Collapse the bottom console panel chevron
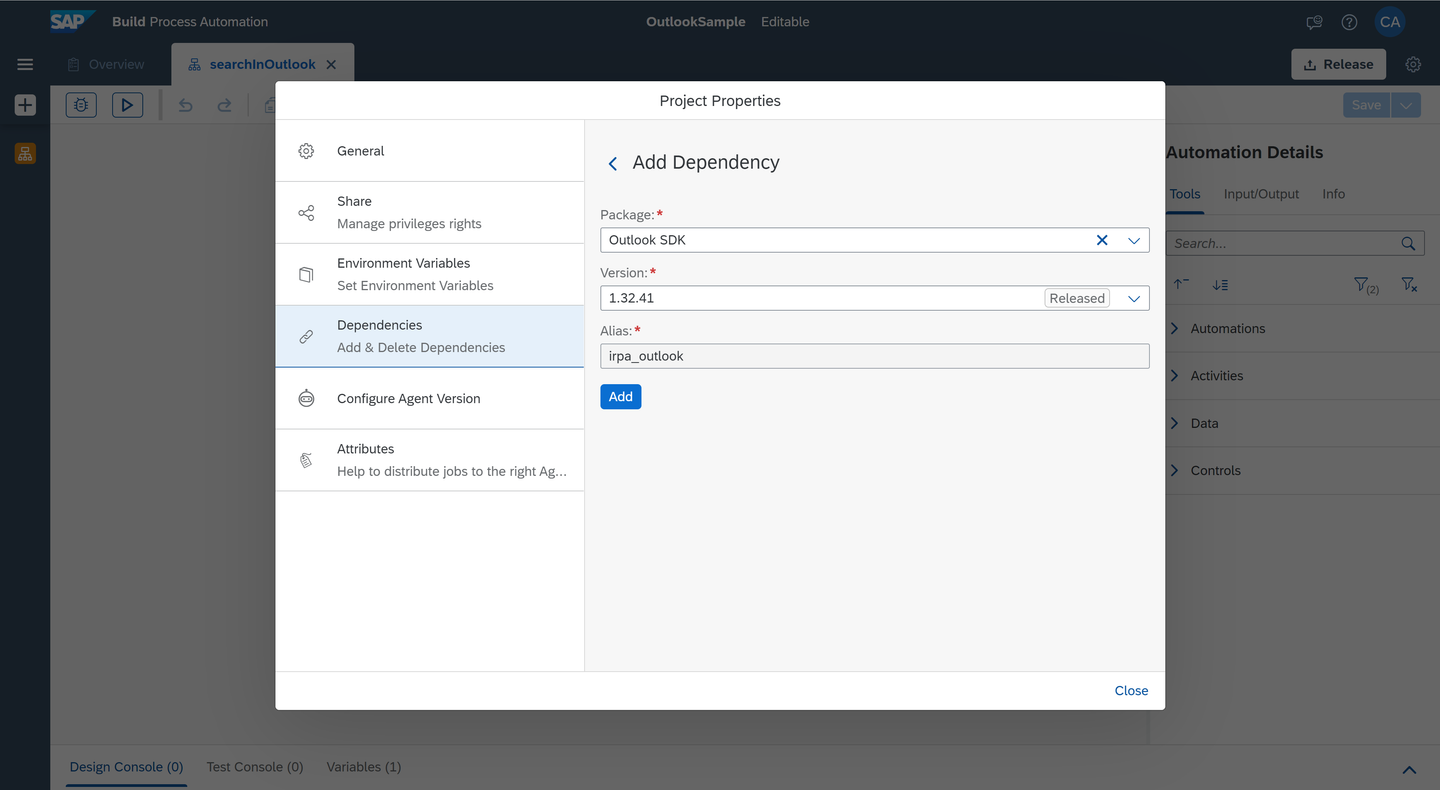Screen dimensions: 1440x790 [1409, 769]
